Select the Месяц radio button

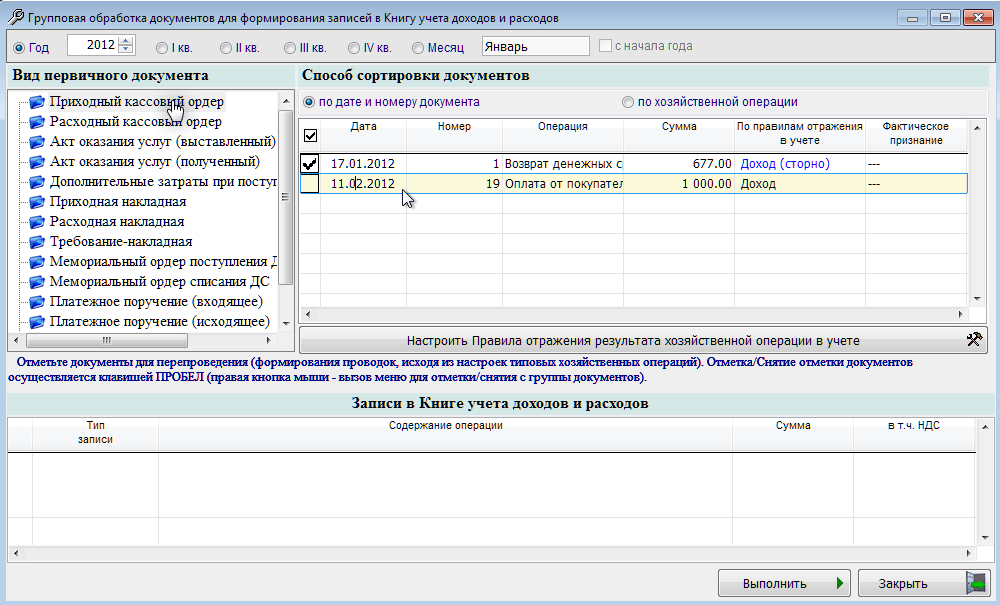coord(418,48)
